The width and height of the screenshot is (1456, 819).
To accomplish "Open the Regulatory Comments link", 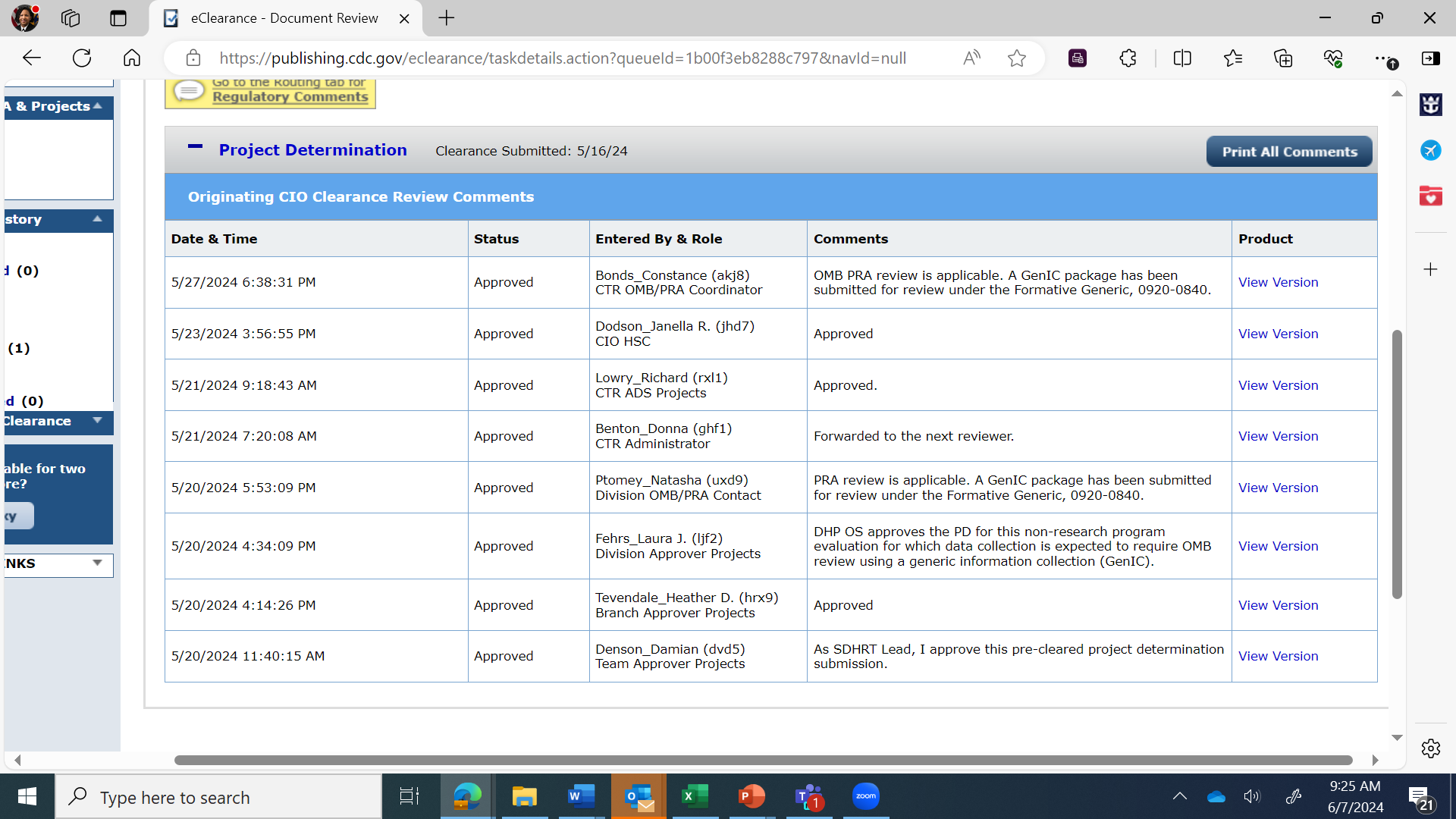I will [290, 97].
